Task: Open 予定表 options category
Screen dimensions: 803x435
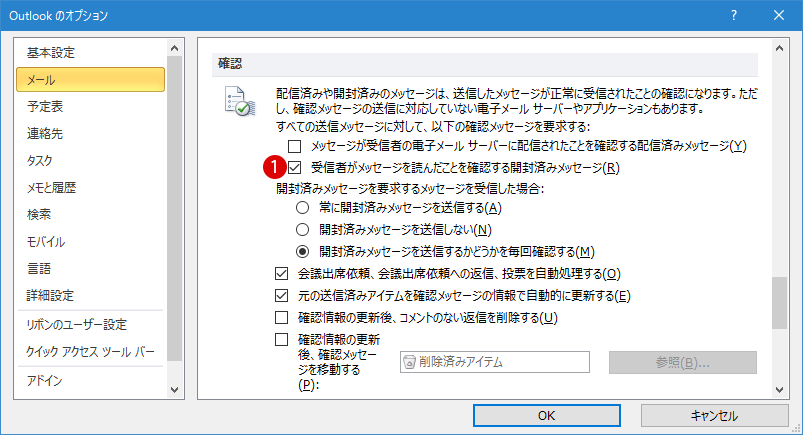Action: tap(91, 107)
